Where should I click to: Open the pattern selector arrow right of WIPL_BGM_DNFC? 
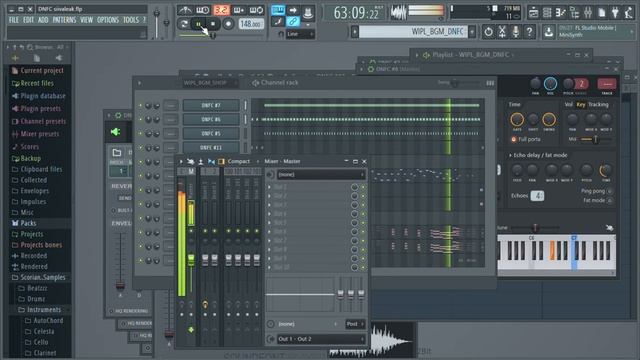point(472,31)
